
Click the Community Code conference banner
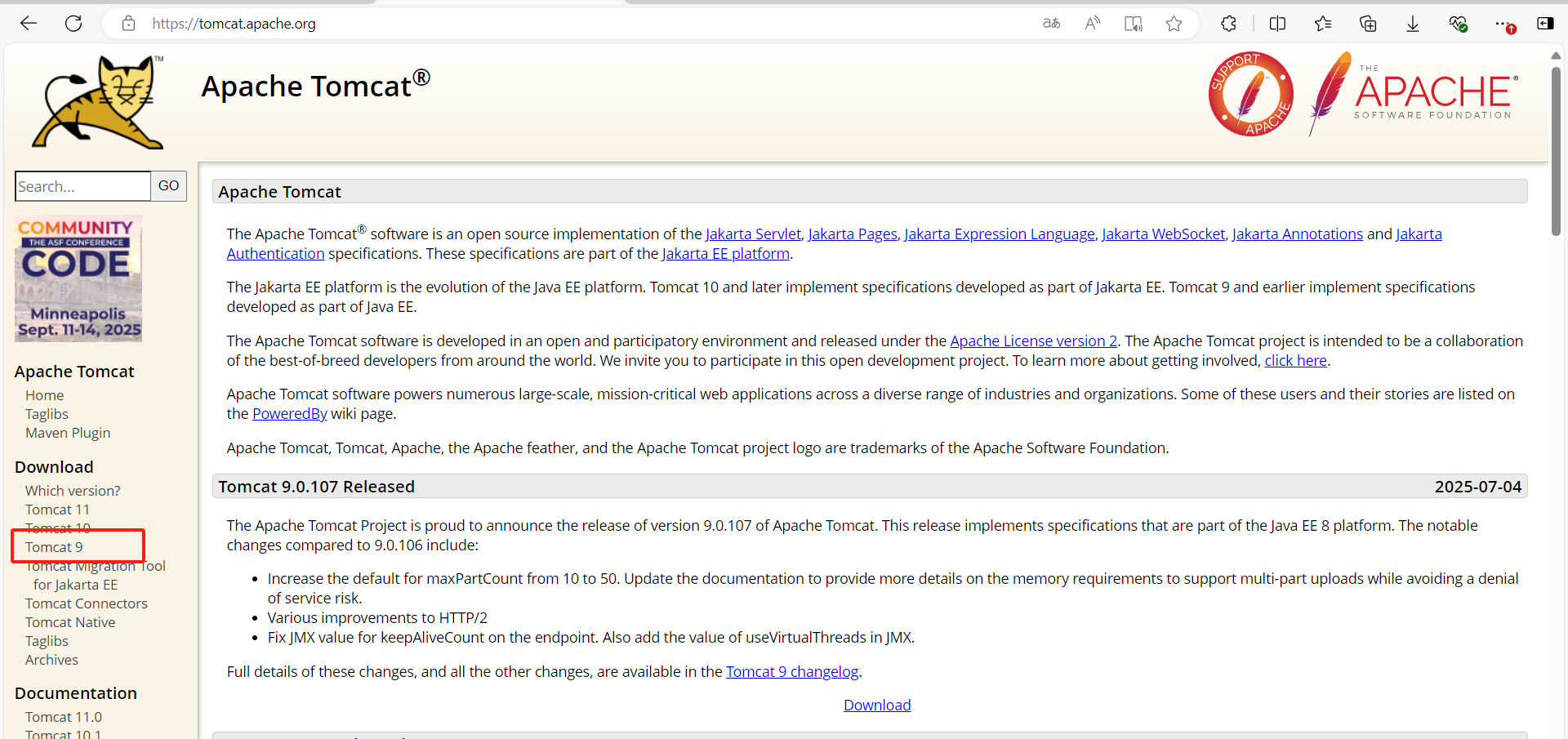click(x=78, y=278)
